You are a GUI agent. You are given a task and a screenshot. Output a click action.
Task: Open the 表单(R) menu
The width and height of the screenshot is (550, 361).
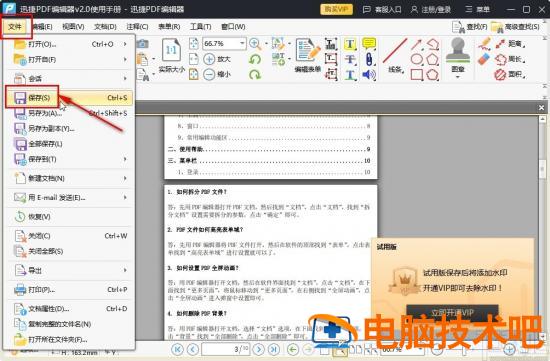click(x=169, y=27)
